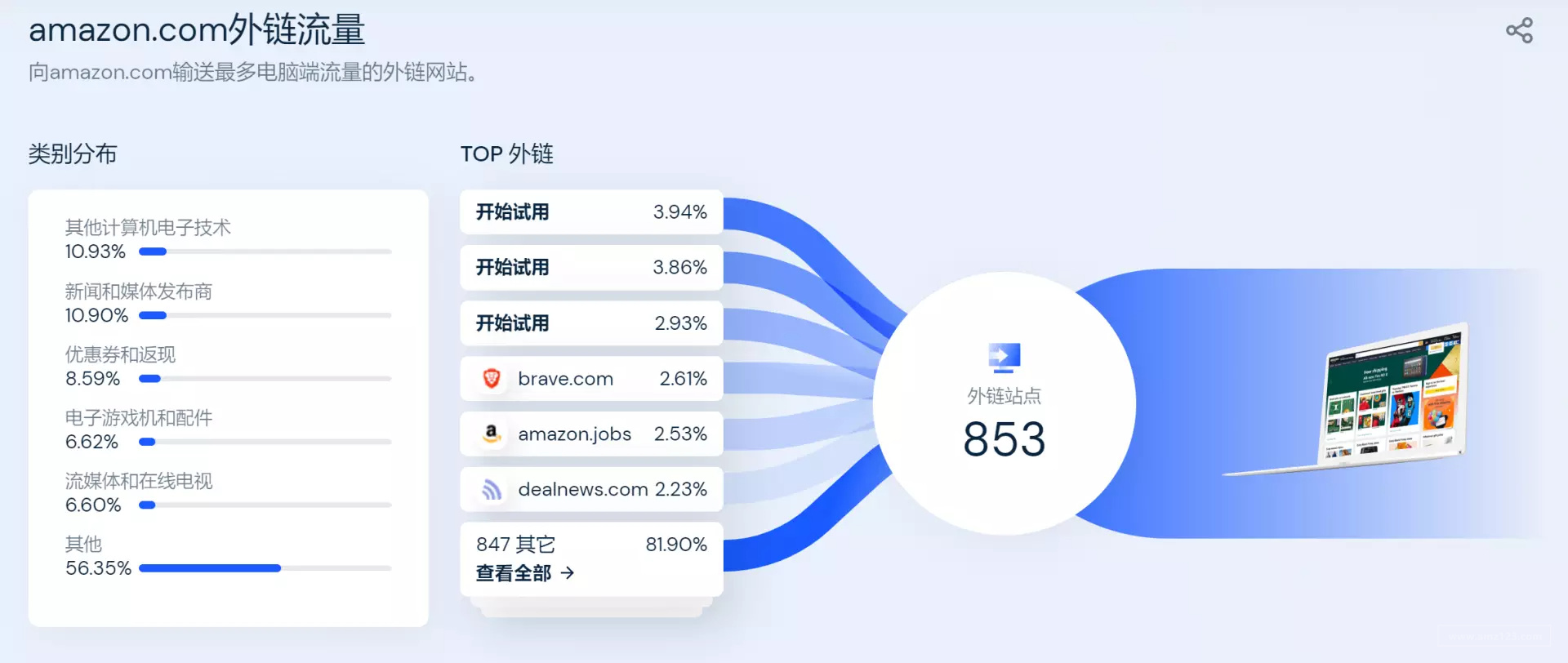Click the 10.93% value

tap(96, 251)
